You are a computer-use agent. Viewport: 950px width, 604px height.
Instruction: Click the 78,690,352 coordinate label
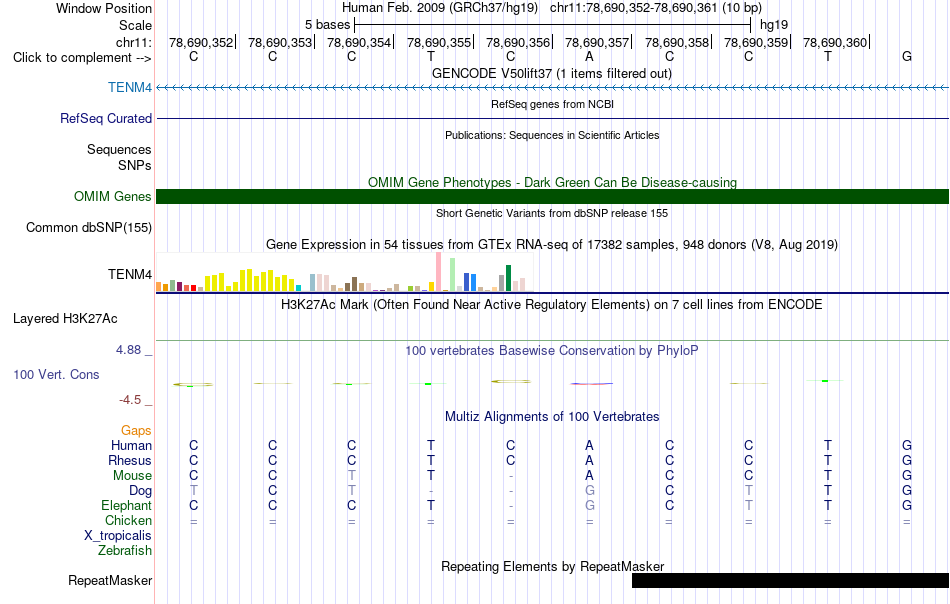[x=201, y=42]
